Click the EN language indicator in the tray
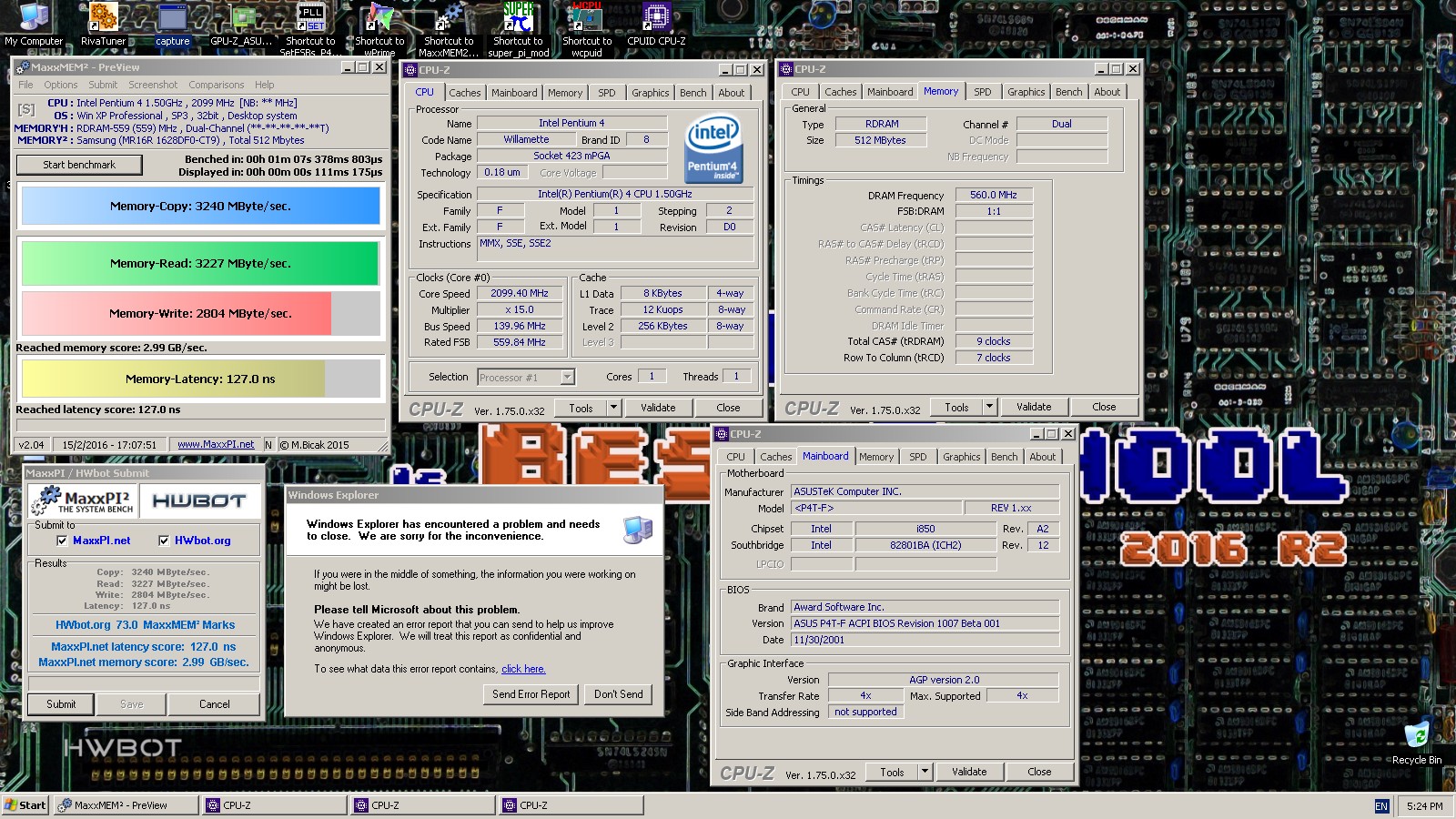1456x819 pixels. pos(1381,806)
